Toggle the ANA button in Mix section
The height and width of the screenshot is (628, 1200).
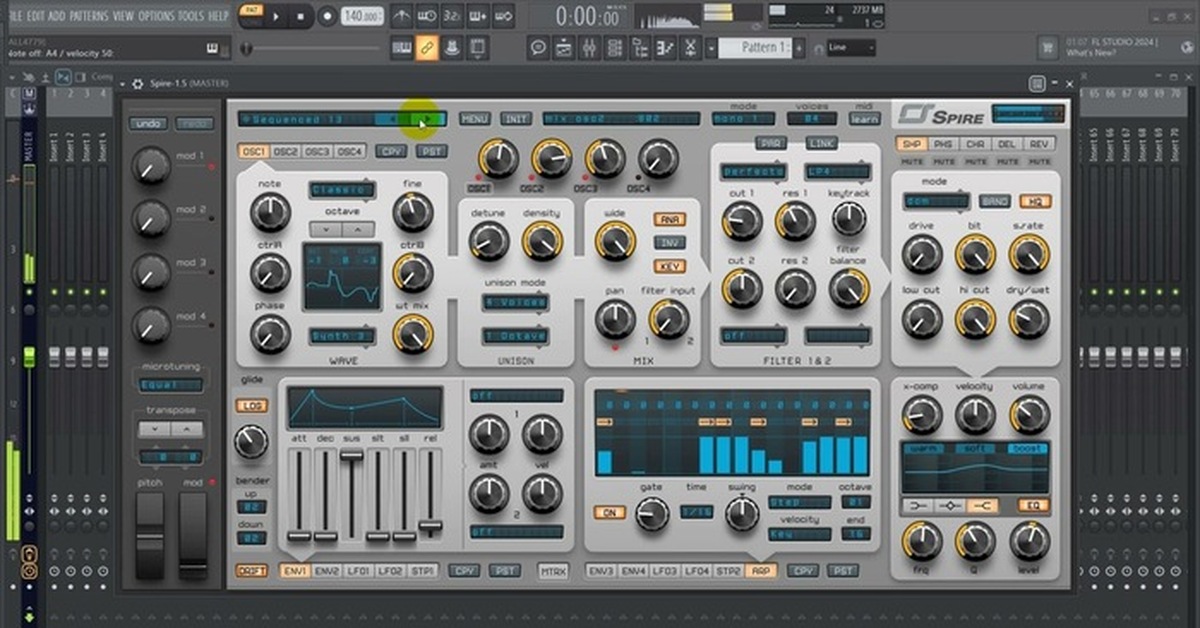(x=668, y=219)
